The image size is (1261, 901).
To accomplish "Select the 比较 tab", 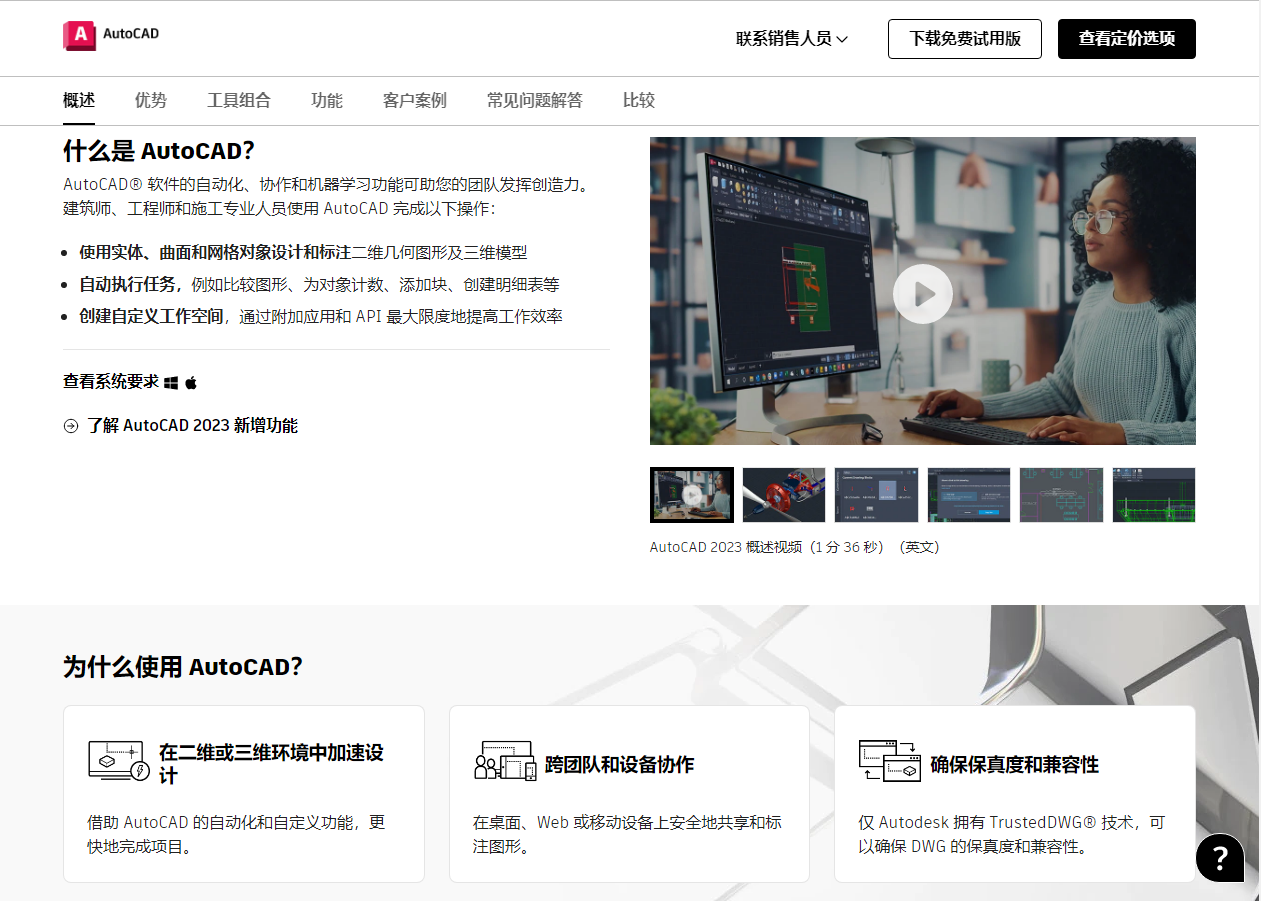I will pyautogui.click(x=638, y=100).
